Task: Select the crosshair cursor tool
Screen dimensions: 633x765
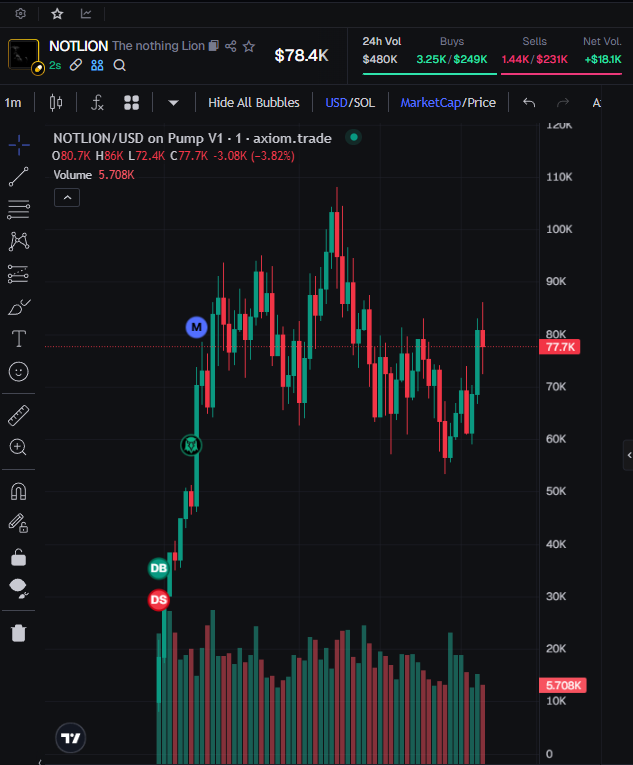Action: [19, 145]
